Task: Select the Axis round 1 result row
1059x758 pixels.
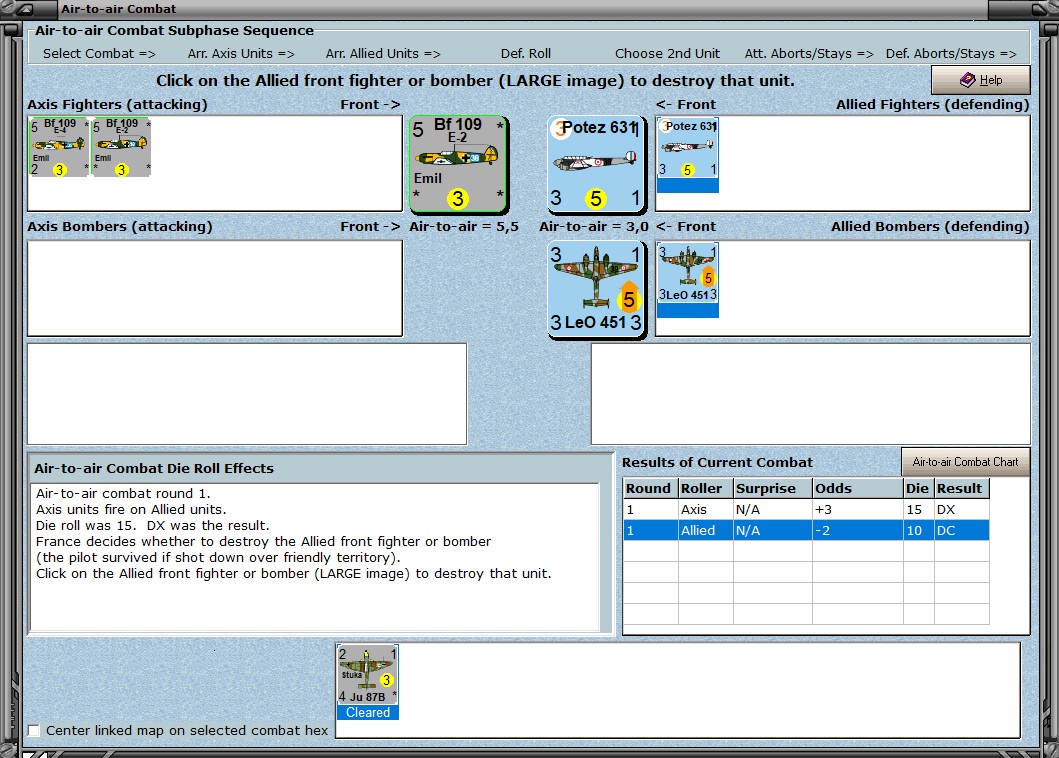Action: [806, 509]
